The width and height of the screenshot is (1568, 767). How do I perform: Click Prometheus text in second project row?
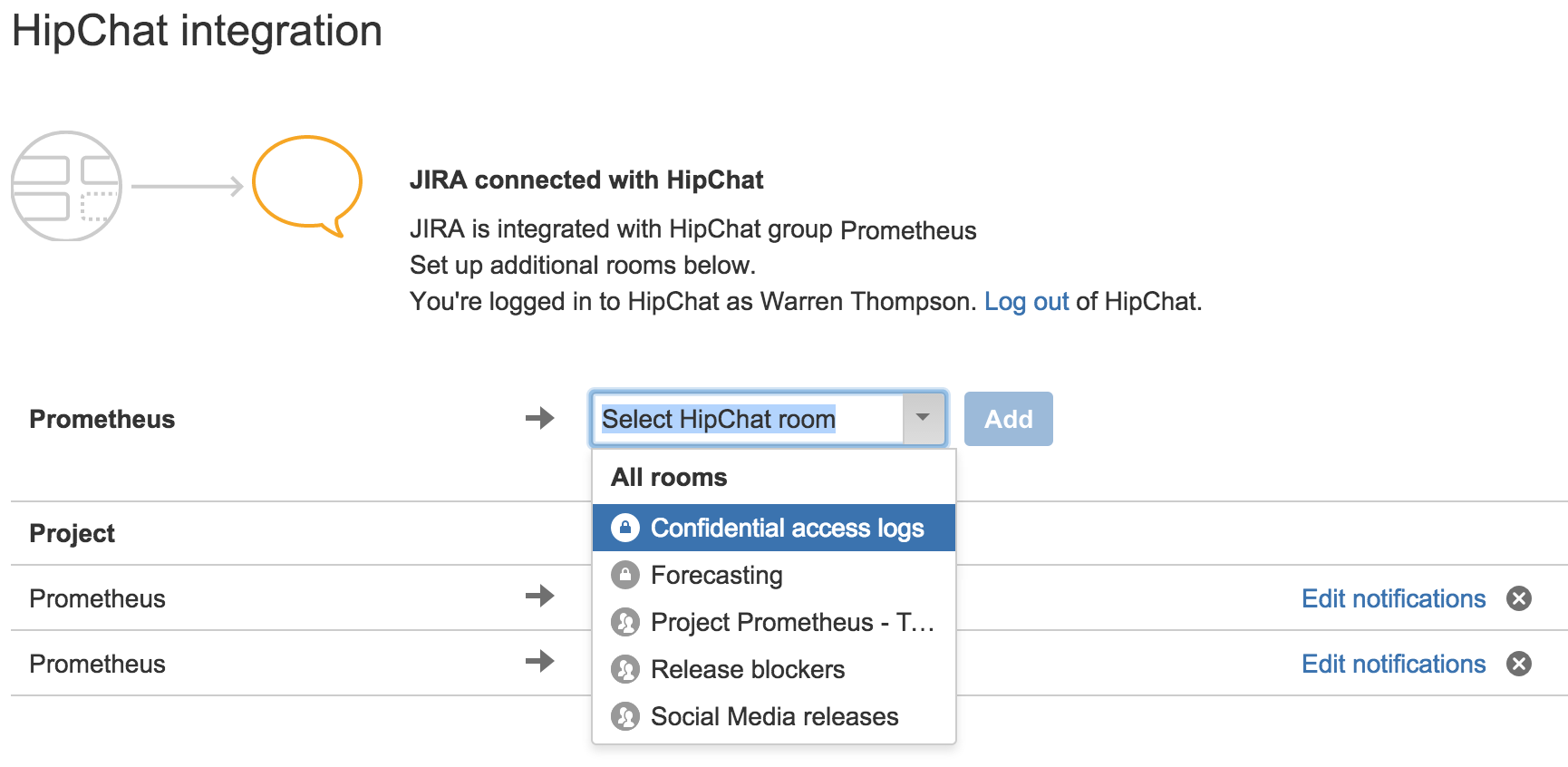[x=97, y=664]
